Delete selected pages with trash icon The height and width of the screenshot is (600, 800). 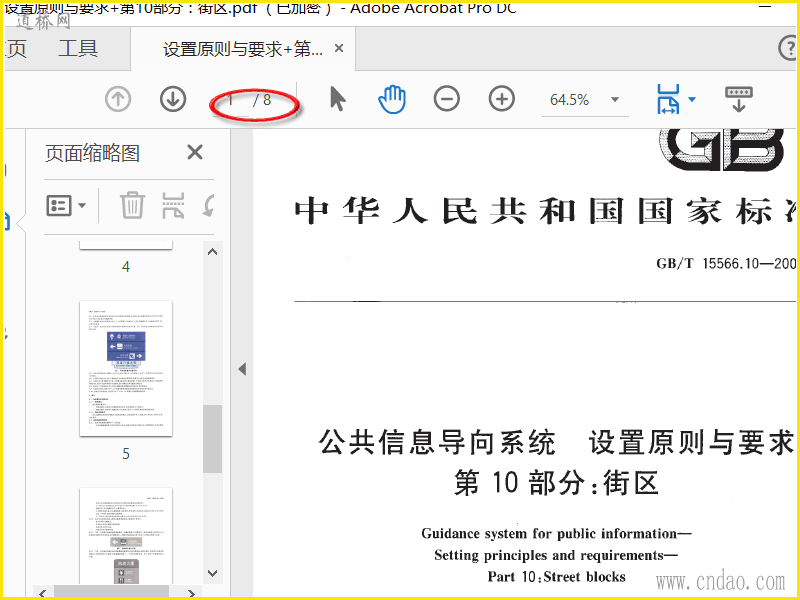point(132,205)
